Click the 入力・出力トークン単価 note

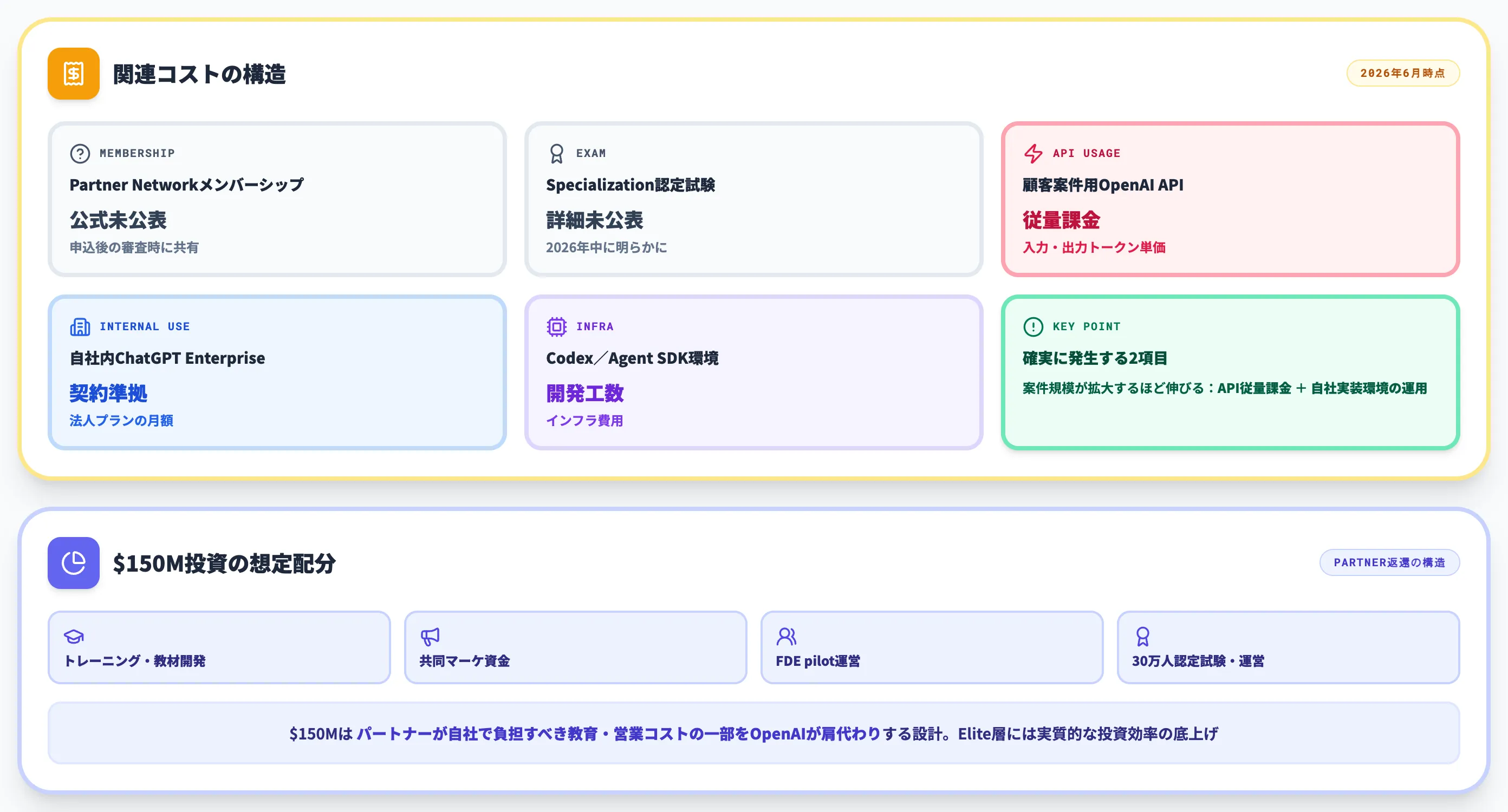click(1094, 247)
